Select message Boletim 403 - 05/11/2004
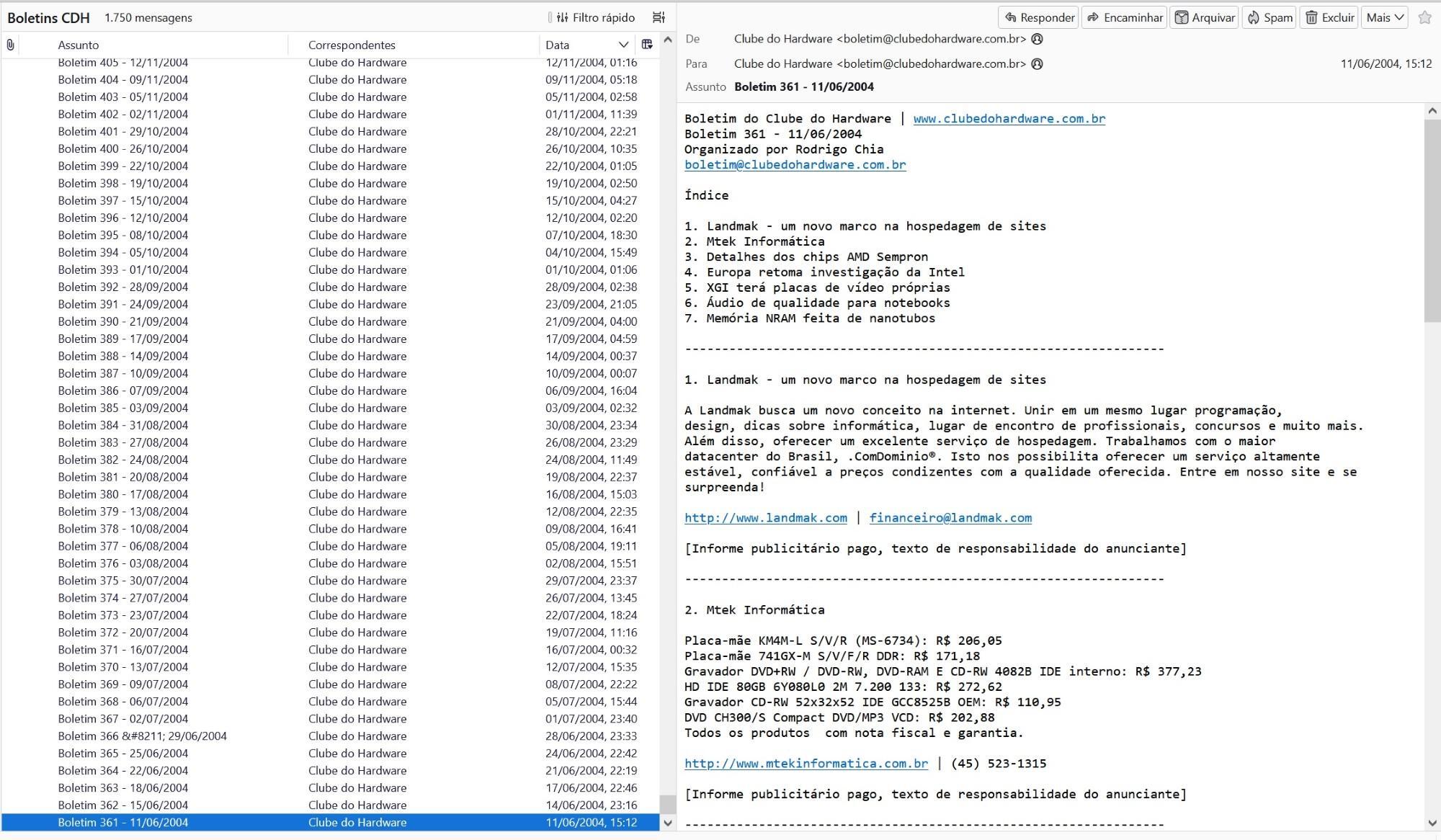This screenshot has width=1441, height=840. (330, 97)
